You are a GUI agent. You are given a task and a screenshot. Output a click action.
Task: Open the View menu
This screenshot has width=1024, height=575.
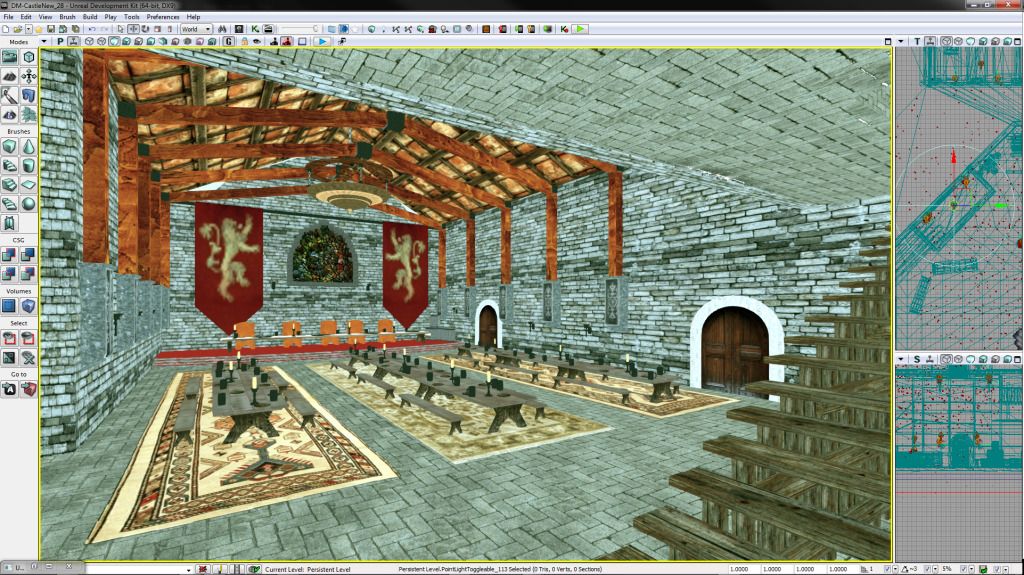point(46,17)
